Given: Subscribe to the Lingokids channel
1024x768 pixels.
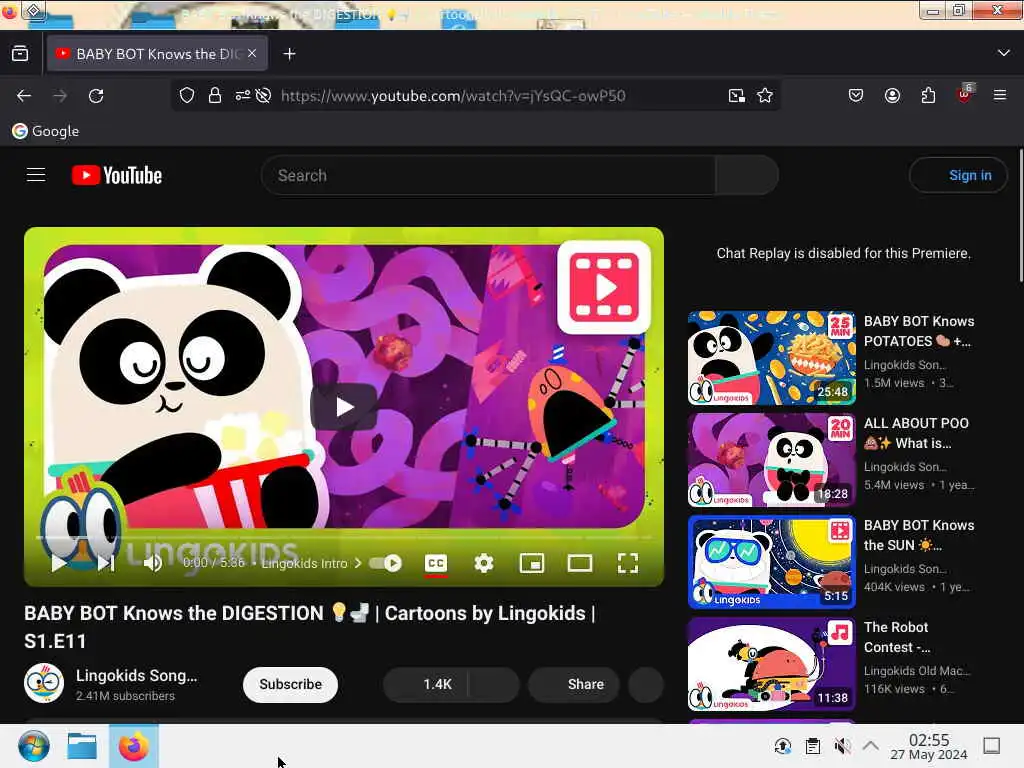Looking at the screenshot, I should [291, 684].
